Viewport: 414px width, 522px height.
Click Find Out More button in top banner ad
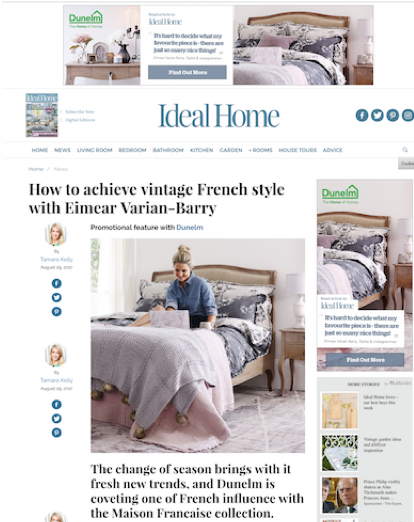click(187, 72)
